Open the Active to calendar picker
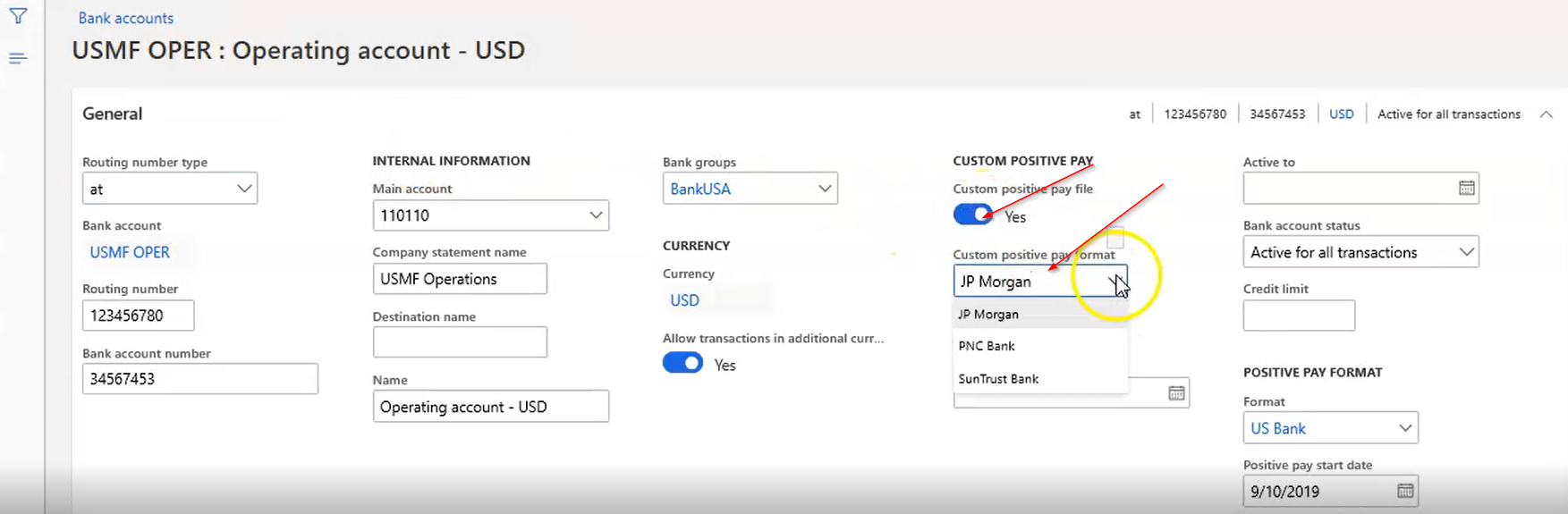 pyautogui.click(x=1466, y=188)
